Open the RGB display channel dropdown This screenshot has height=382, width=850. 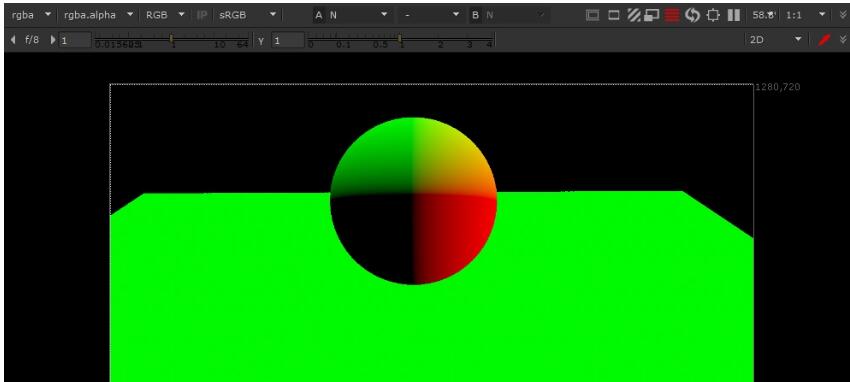coord(165,15)
